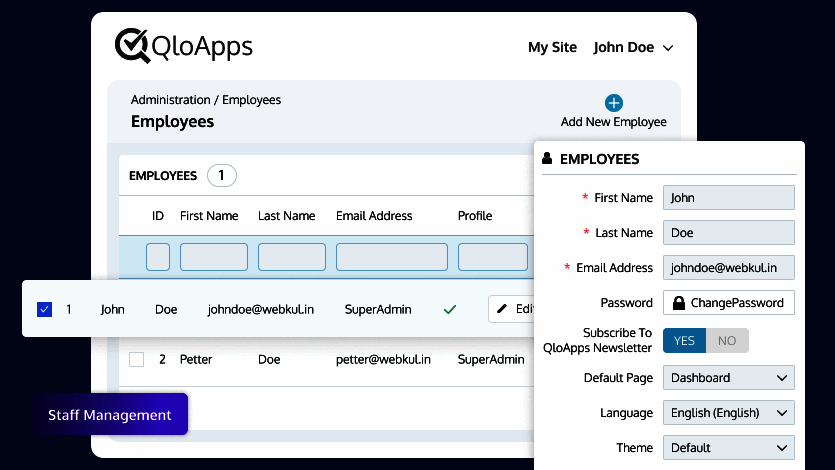
Task: Switch newsletter subscription to NO
Action: pyautogui.click(x=727, y=341)
